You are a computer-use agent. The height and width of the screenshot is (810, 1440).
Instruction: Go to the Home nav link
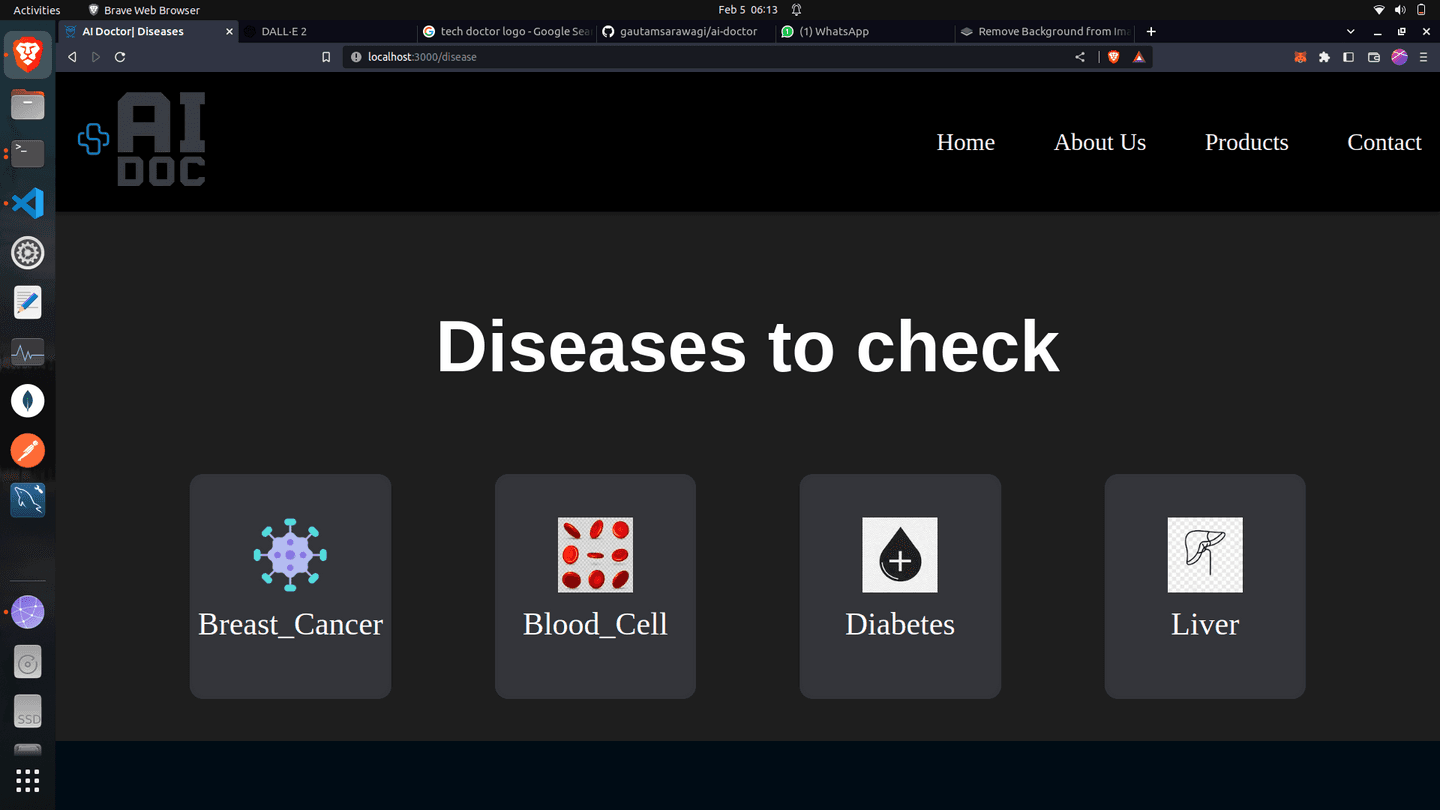965,142
